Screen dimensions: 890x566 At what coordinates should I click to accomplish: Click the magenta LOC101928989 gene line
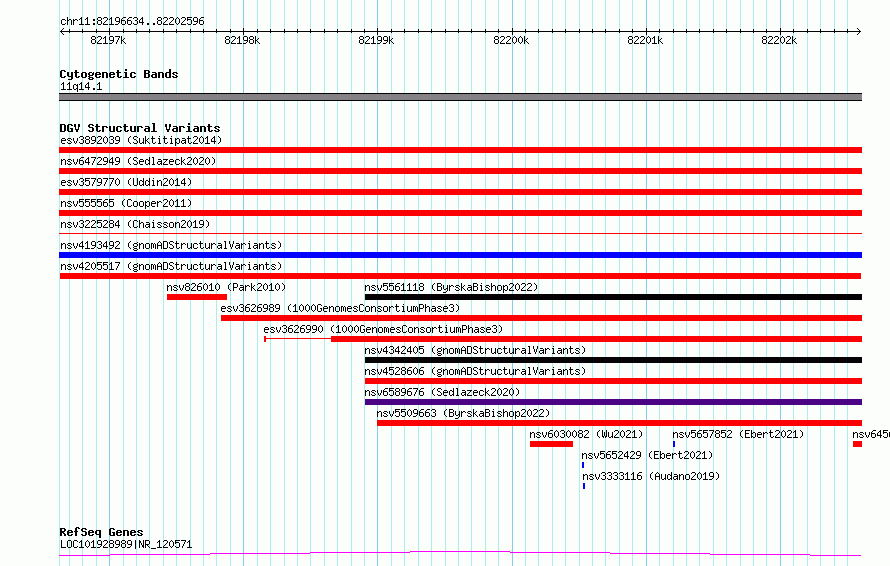click(460, 554)
